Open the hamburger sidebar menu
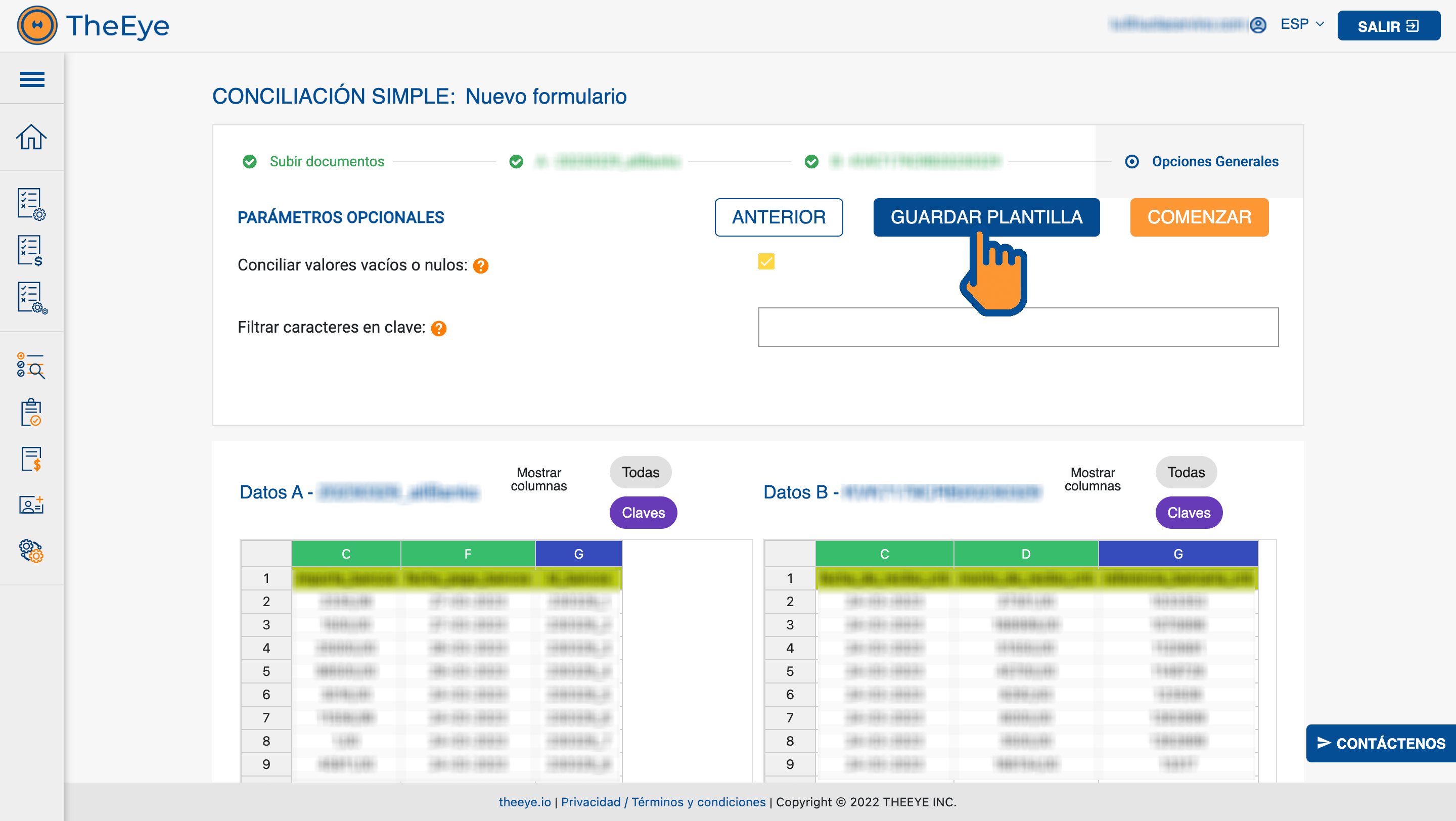The image size is (1456, 821). 32,79
